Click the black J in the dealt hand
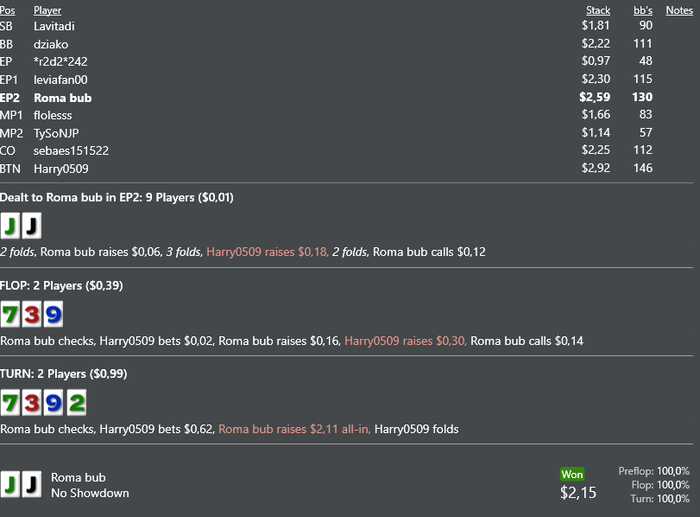 click(32, 226)
